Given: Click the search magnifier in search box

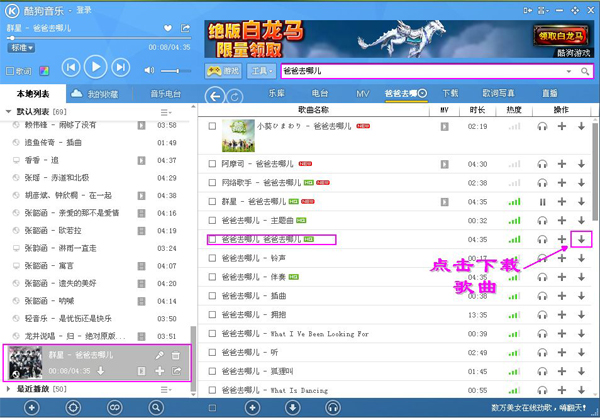Looking at the screenshot, I should [585, 71].
